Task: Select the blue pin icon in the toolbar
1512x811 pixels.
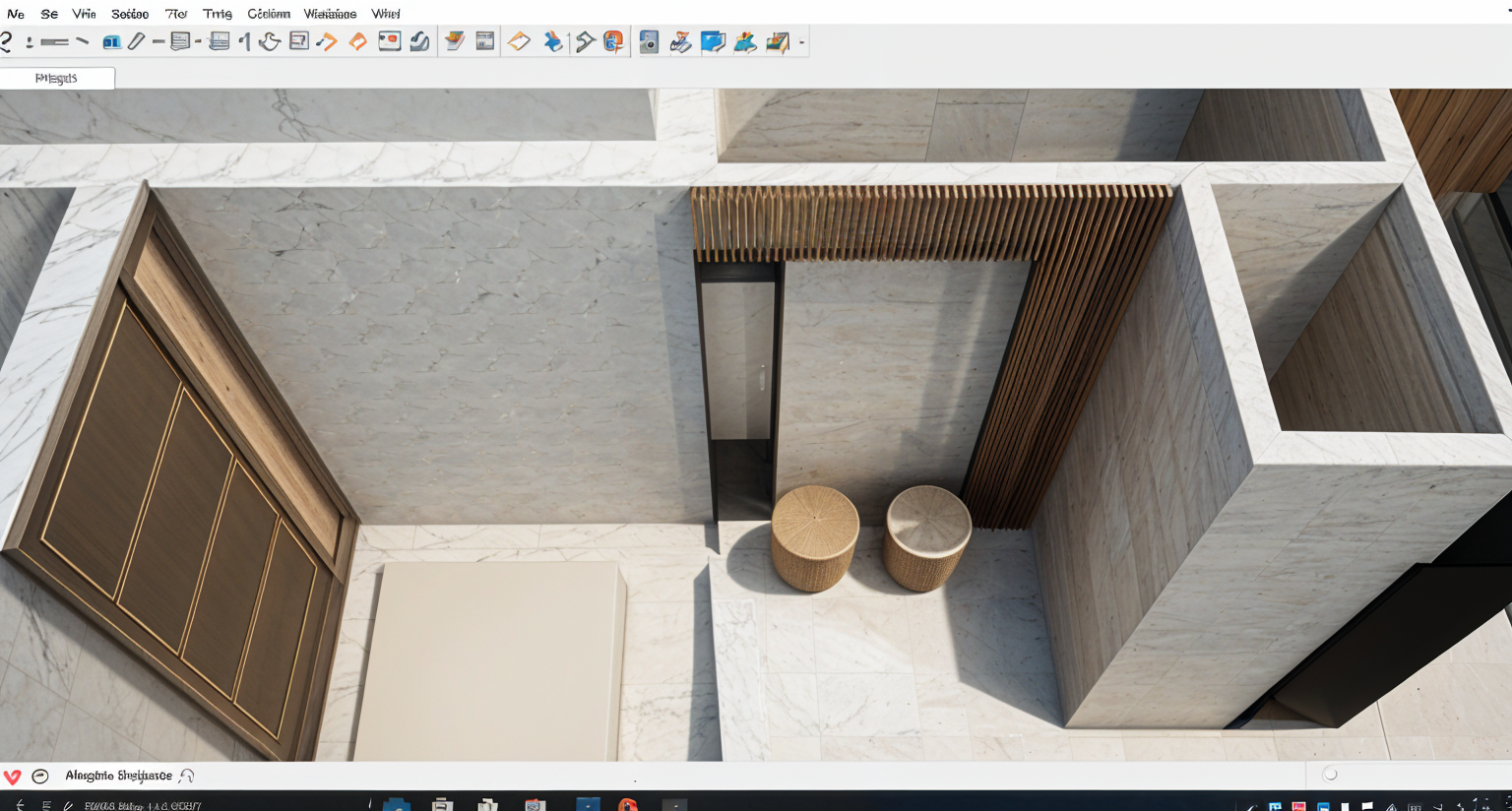Action: [x=553, y=41]
